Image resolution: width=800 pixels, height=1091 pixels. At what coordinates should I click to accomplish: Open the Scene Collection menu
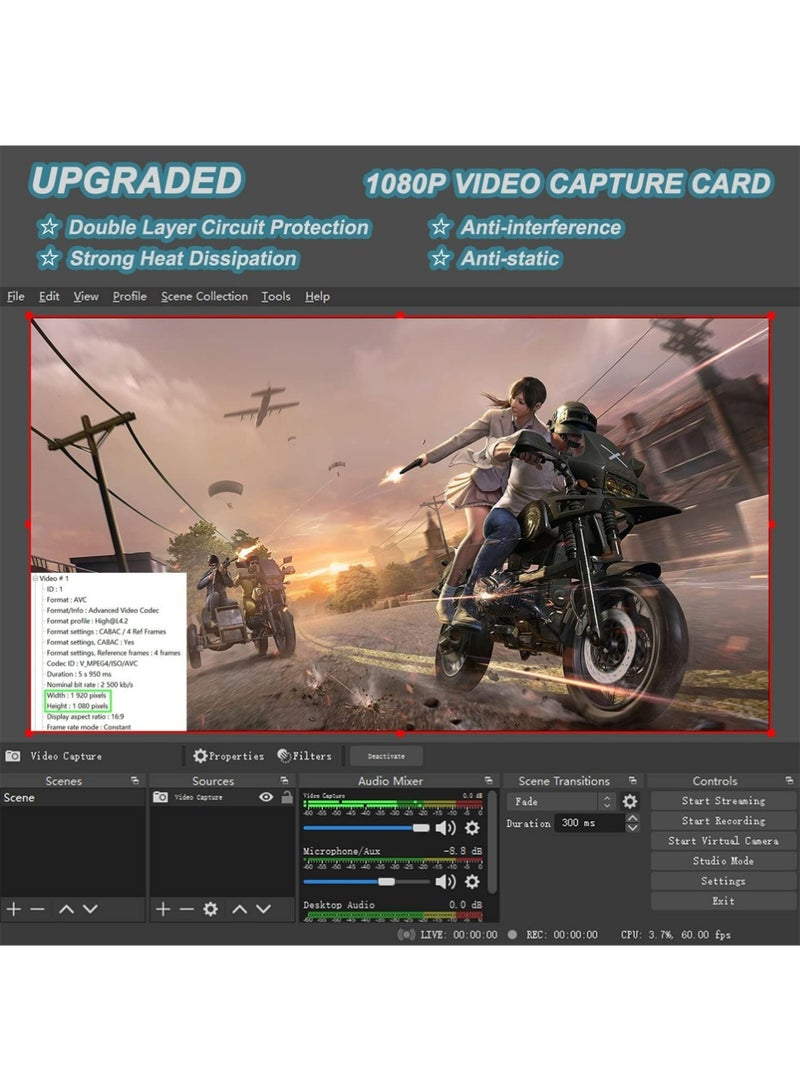click(204, 296)
